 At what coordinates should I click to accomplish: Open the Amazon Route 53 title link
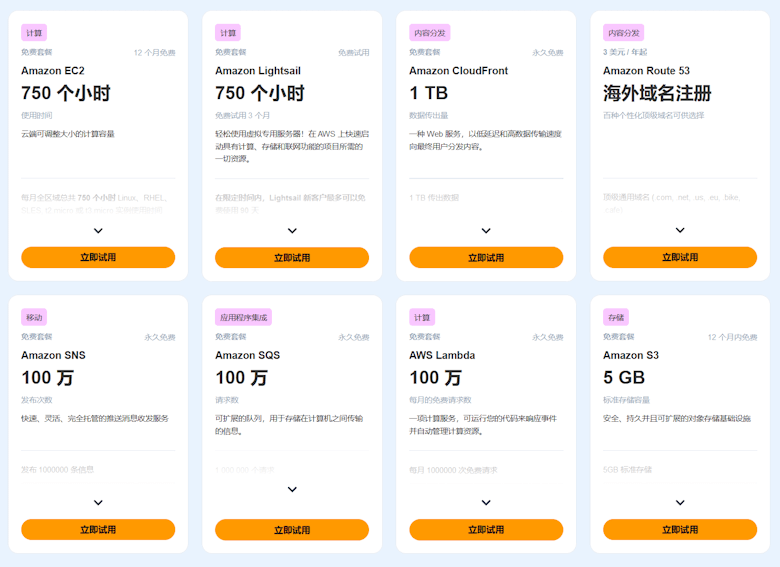(646, 71)
